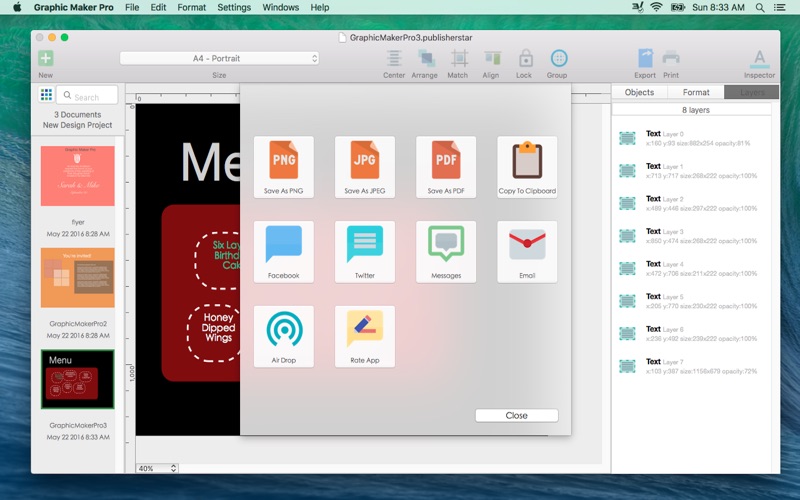Select Text Layer 4 row
The height and width of the screenshot is (500, 800).
point(692,268)
